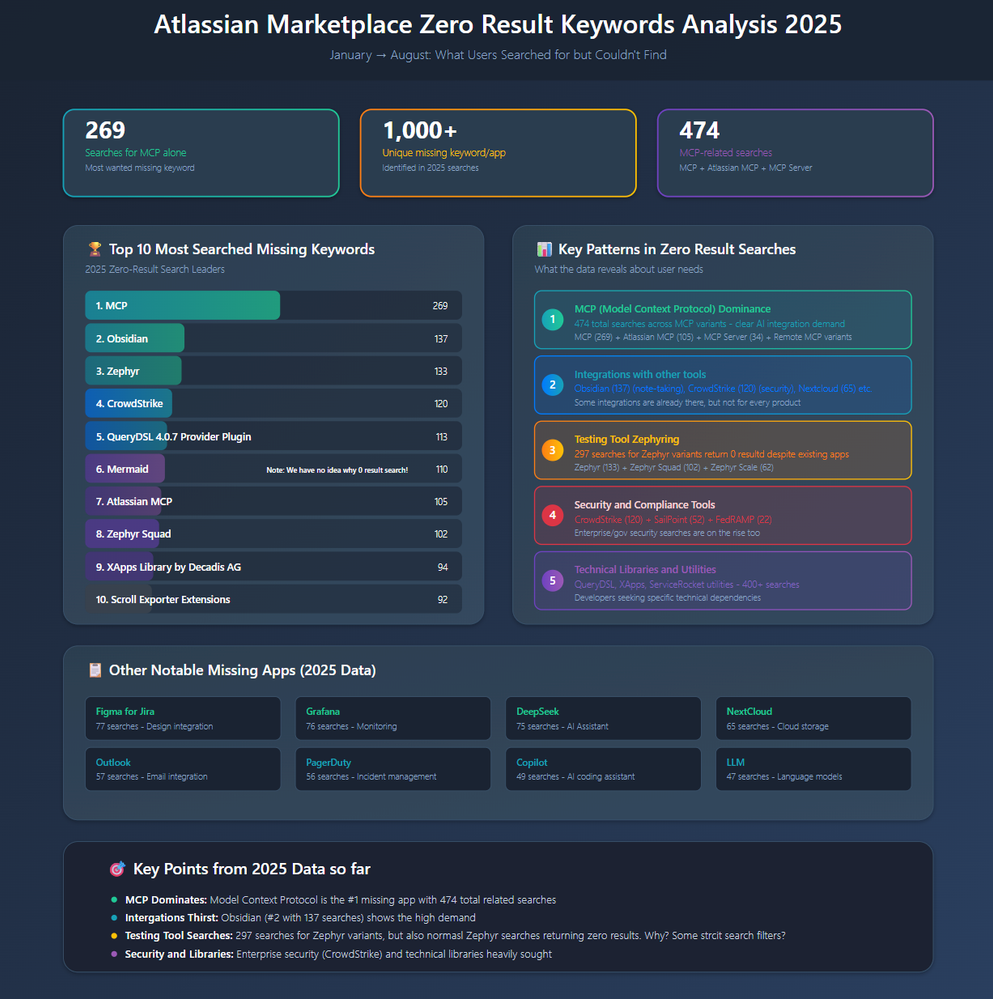Screen dimensions: 993x999
Task: Click the value '137' in the Obsidian row
Action: 441,339
